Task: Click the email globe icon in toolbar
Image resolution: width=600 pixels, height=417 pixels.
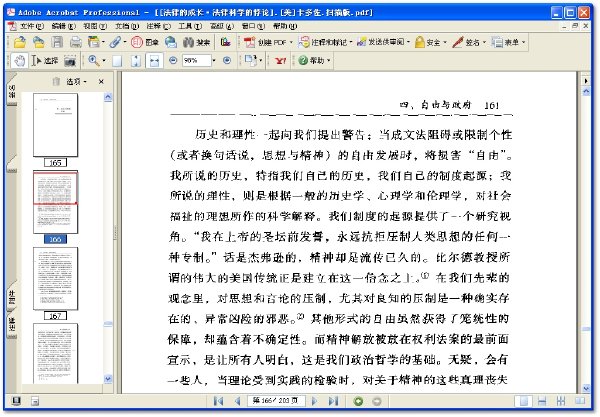Action: pyautogui.click(x=171, y=42)
